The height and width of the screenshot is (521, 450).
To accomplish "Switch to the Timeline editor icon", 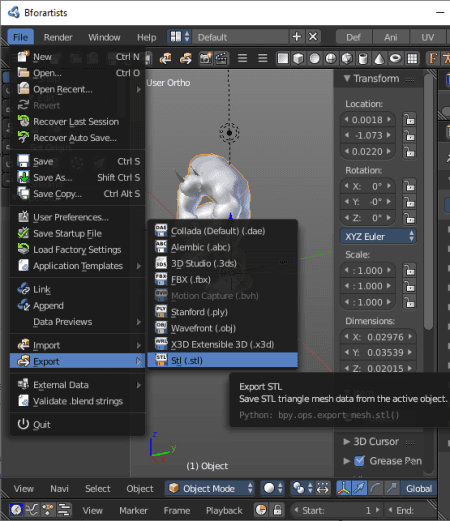I will click(16, 510).
